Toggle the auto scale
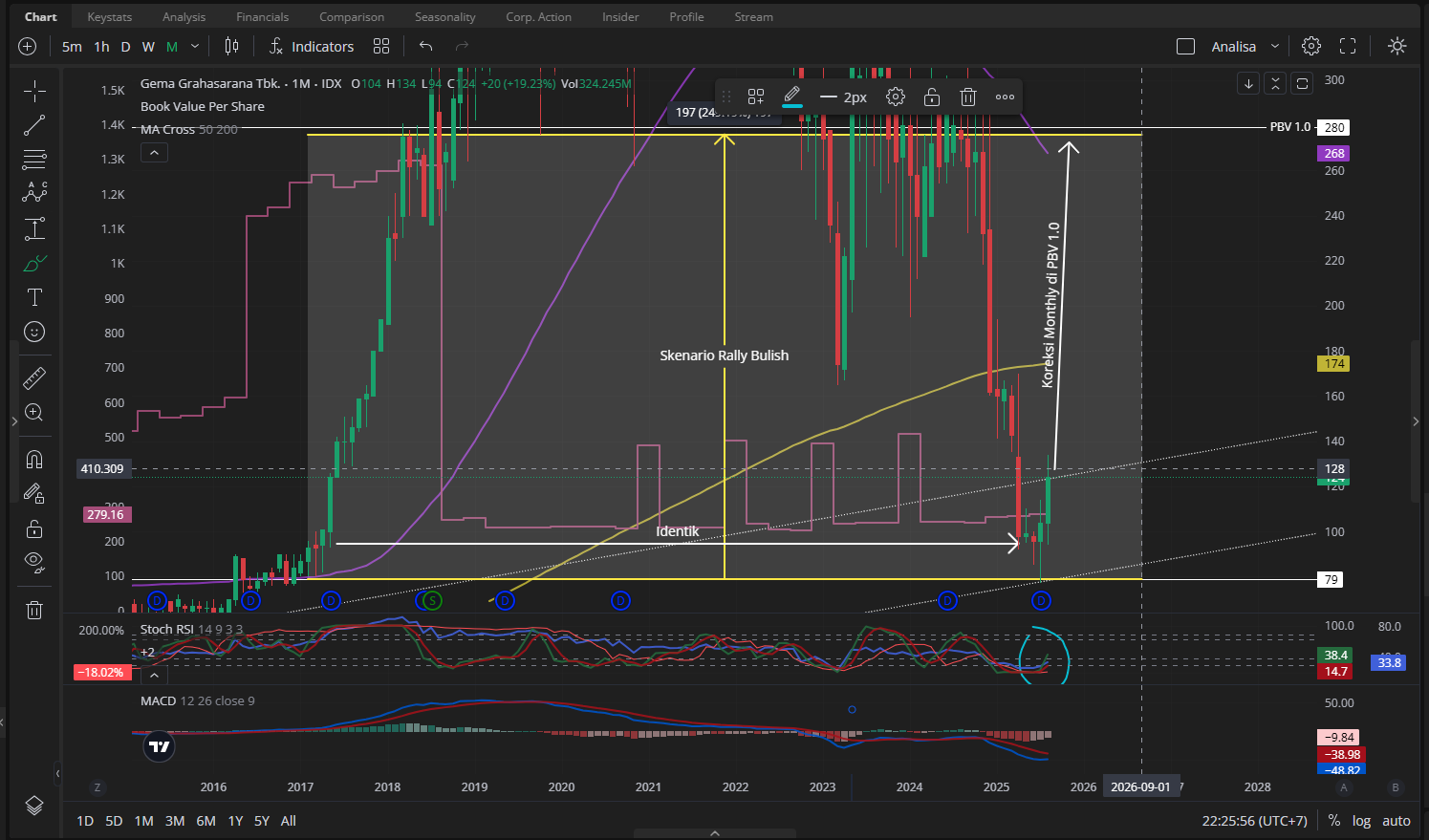 click(x=1396, y=821)
